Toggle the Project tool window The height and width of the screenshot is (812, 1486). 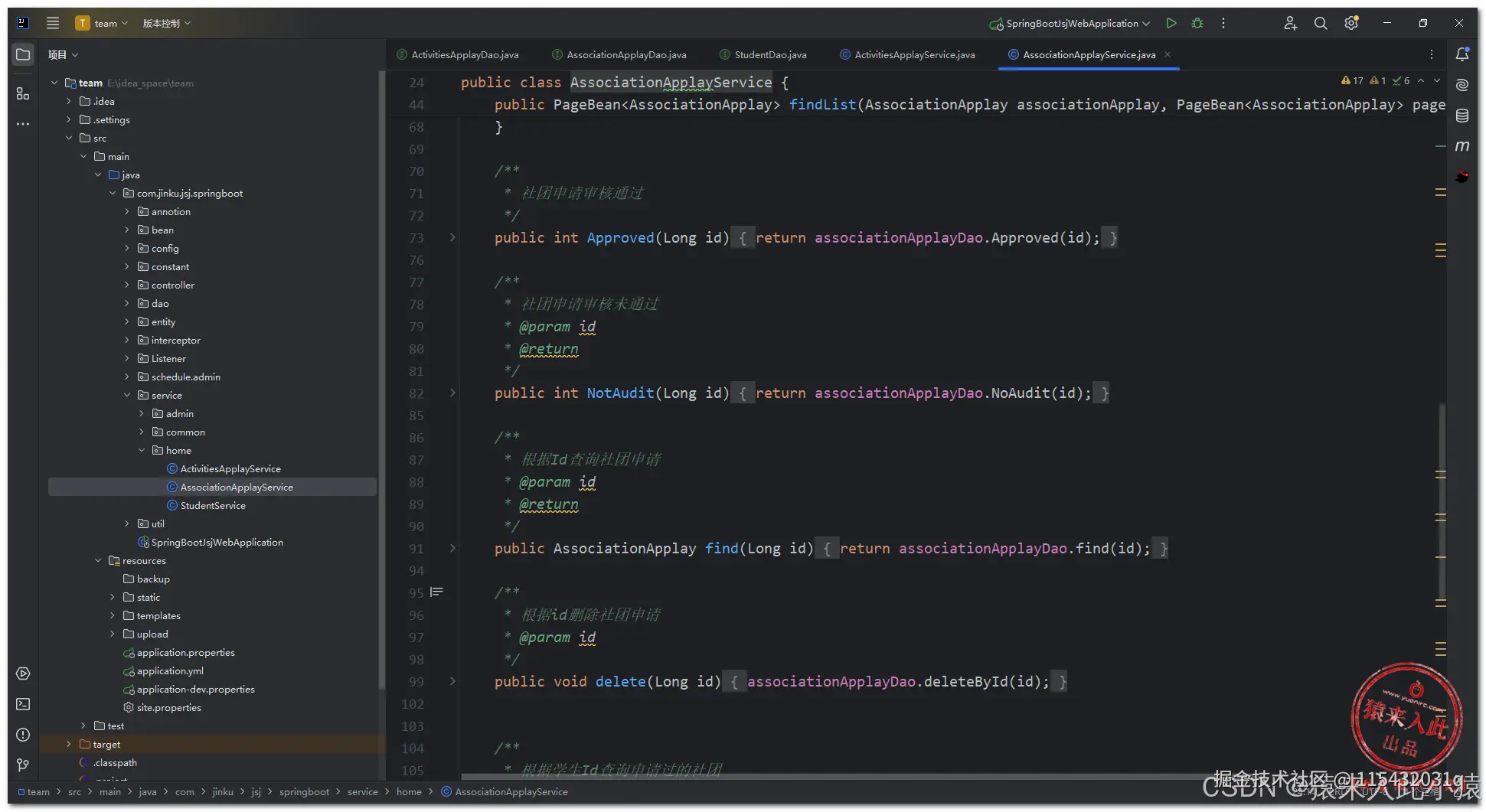click(23, 54)
